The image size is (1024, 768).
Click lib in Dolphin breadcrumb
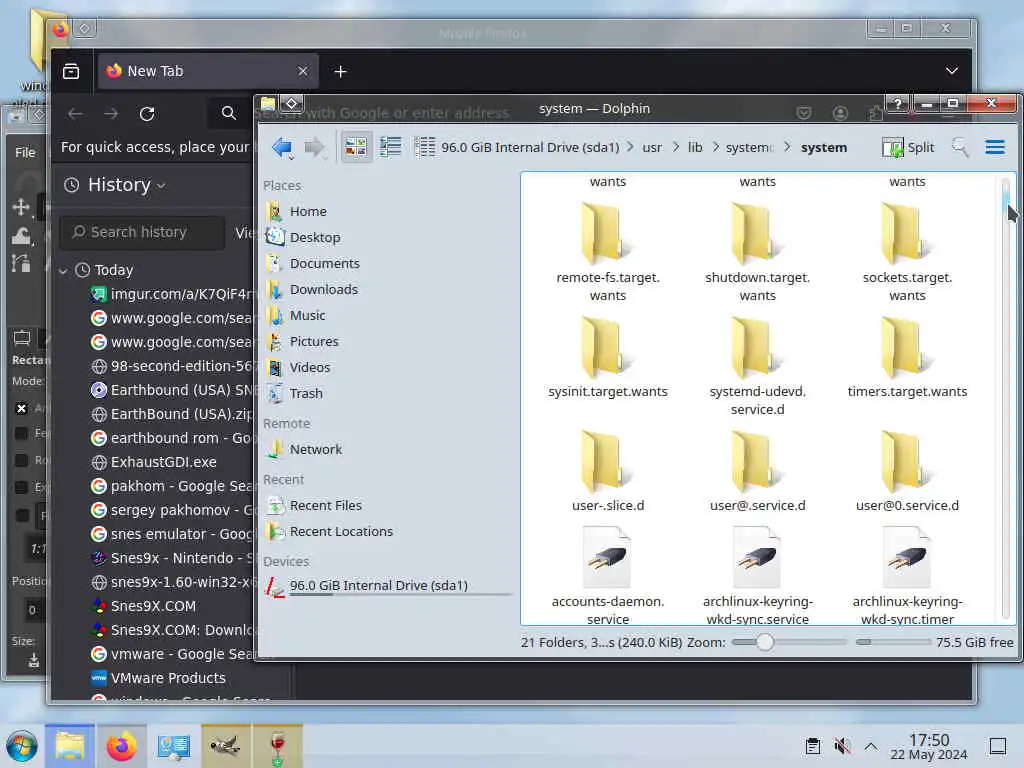(x=695, y=148)
